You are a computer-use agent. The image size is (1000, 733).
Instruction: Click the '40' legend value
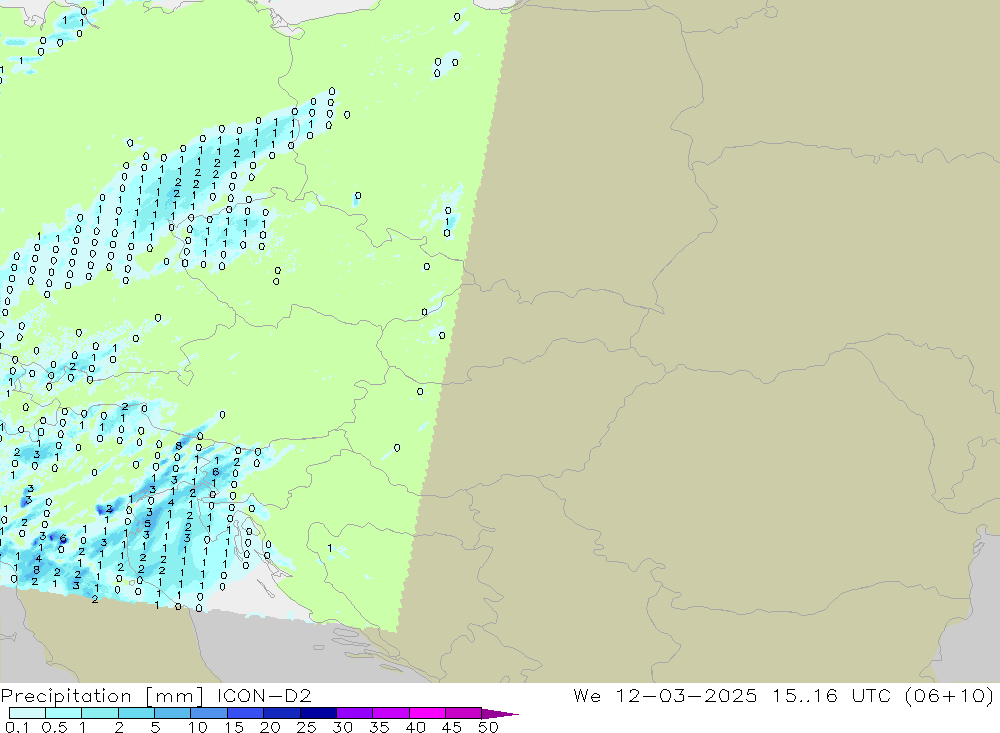[x=415, y=727]
